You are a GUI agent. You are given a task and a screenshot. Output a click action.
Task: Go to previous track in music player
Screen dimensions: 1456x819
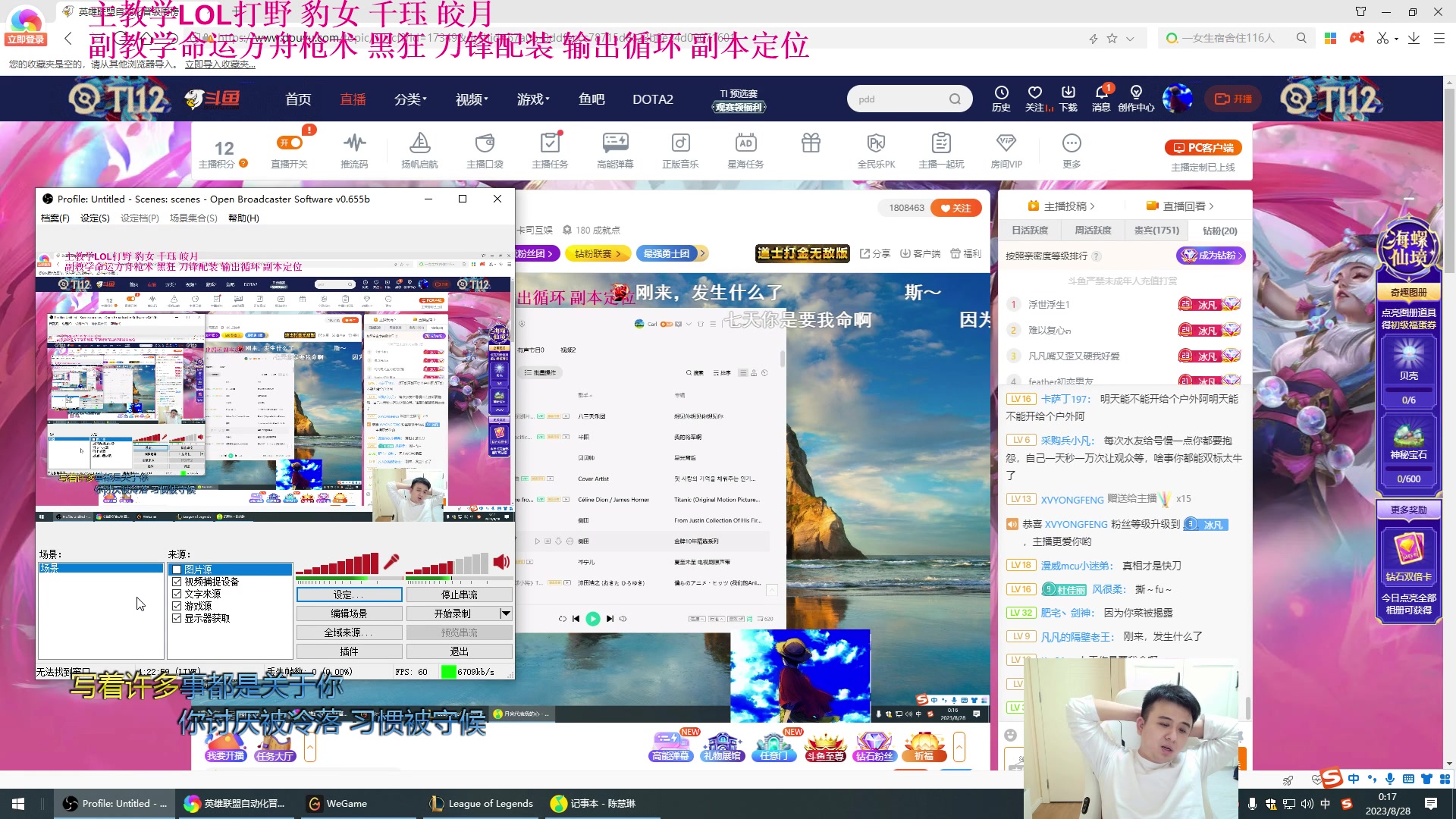click(576, 619)
